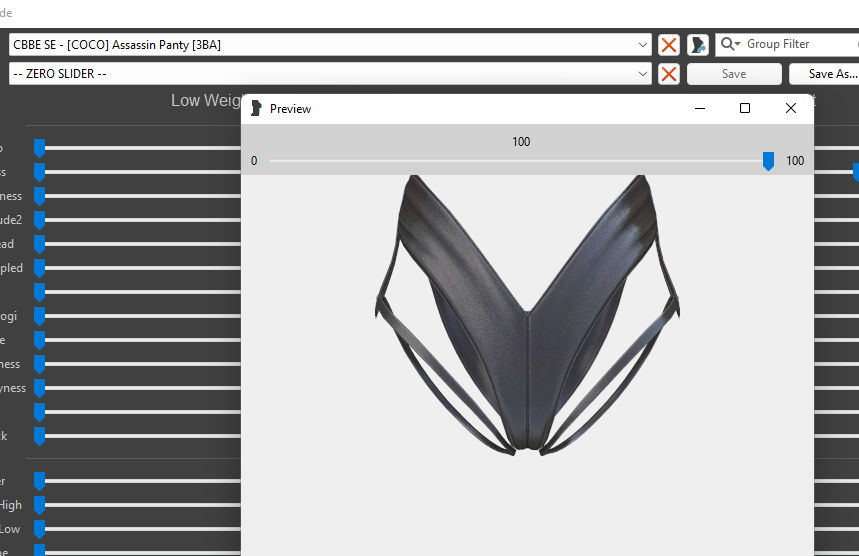
Task: Click the slider handle beside the 'High' label
Action: pos(40,505)
